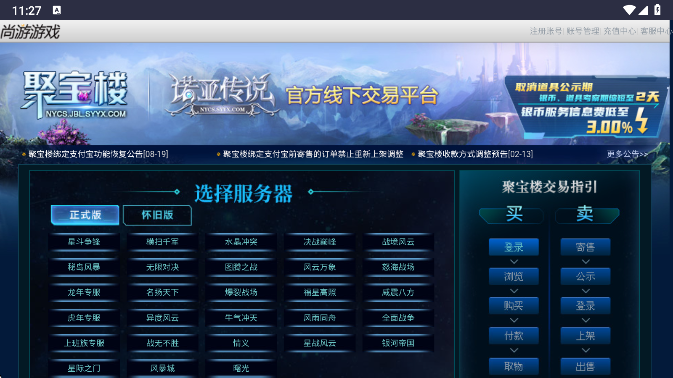Open the 3.00% service fee promo banner
Image resolution: width=673 pixels, height=378 pixels.
coord(586,106)
